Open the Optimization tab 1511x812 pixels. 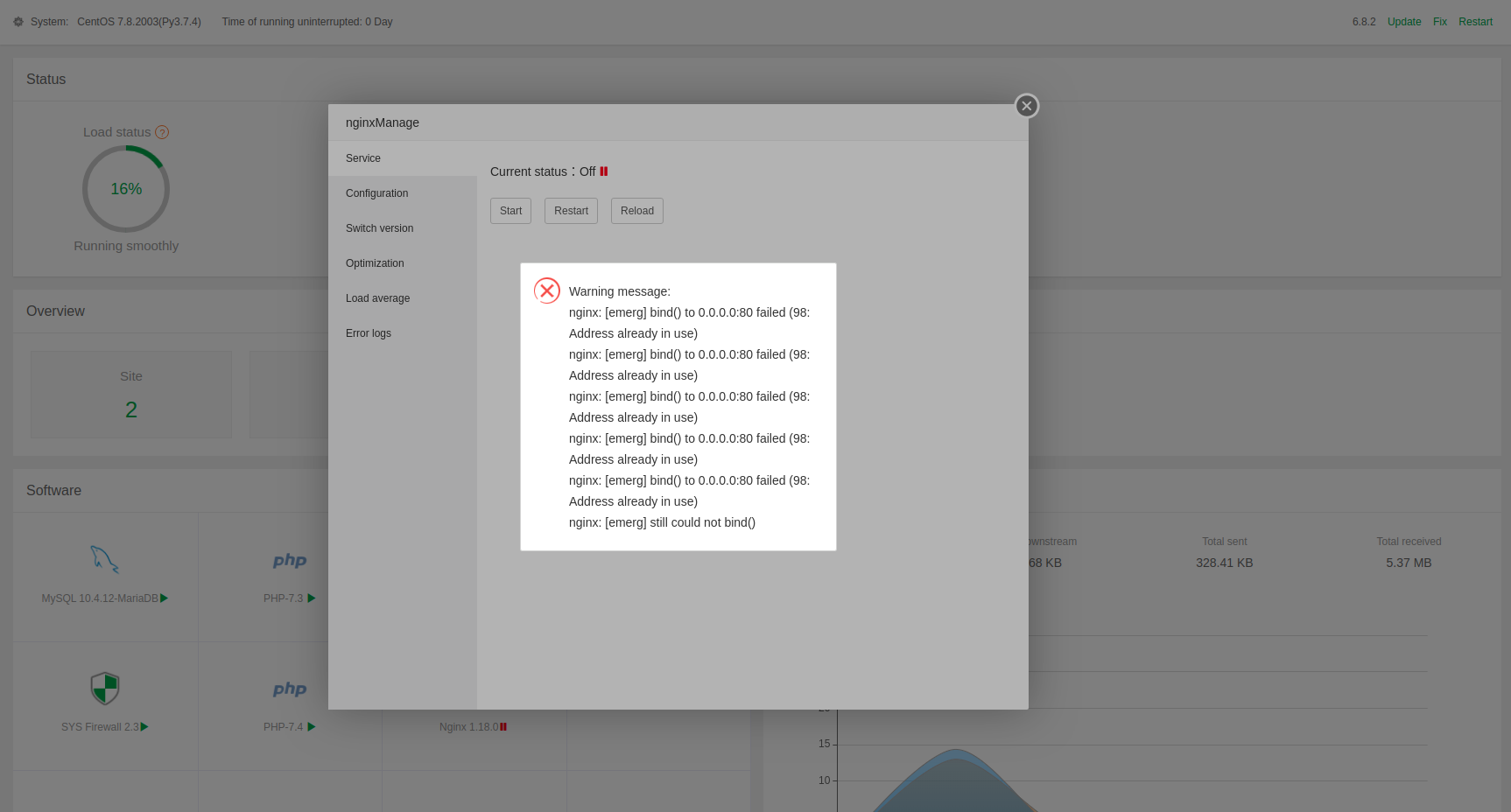click(375, 263)
